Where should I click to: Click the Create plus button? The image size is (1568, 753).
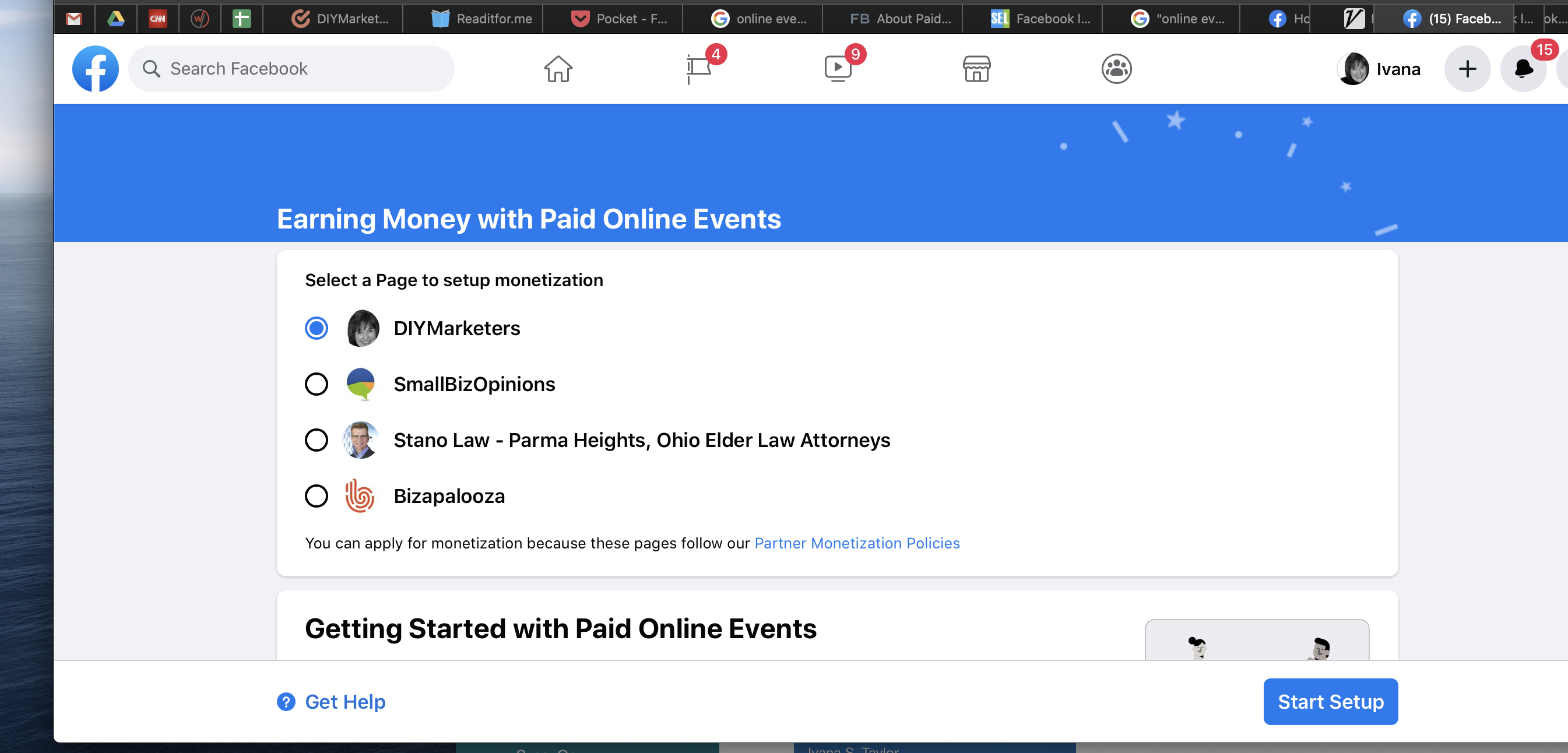click(x=1468, y=69)
